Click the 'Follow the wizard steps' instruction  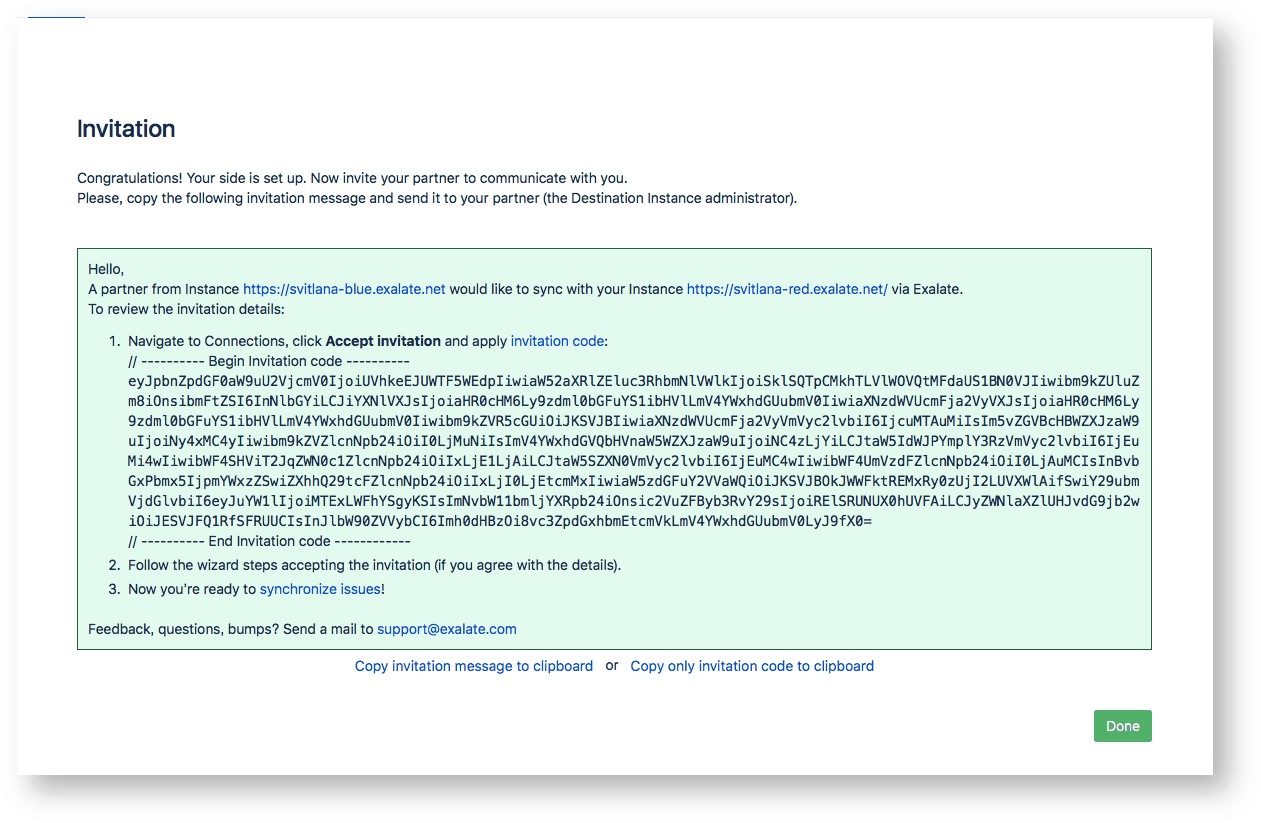coord(374,565)
